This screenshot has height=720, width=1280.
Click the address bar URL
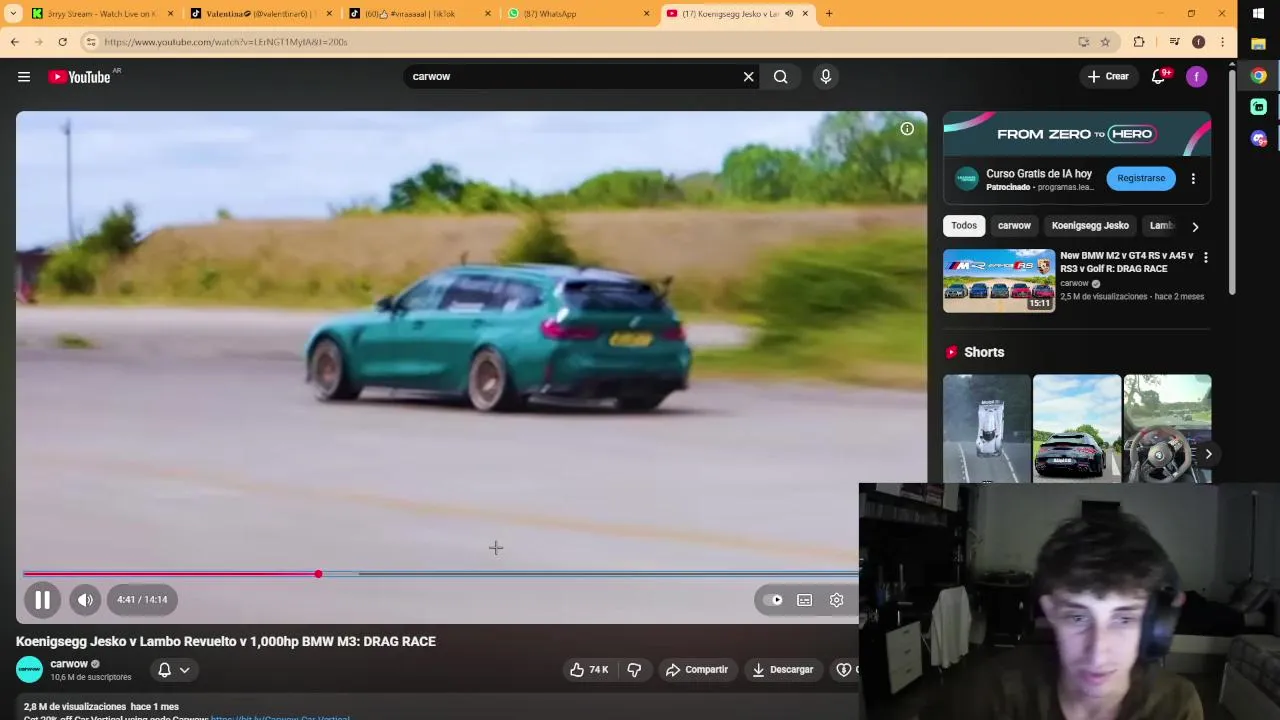tap(226, 42)
